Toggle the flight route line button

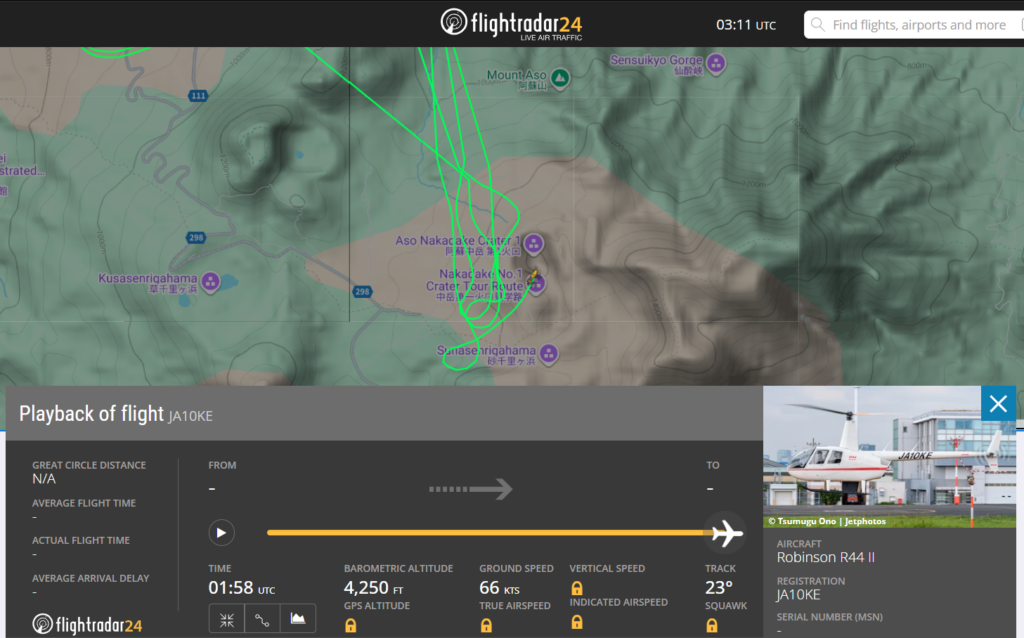[263, 619]
